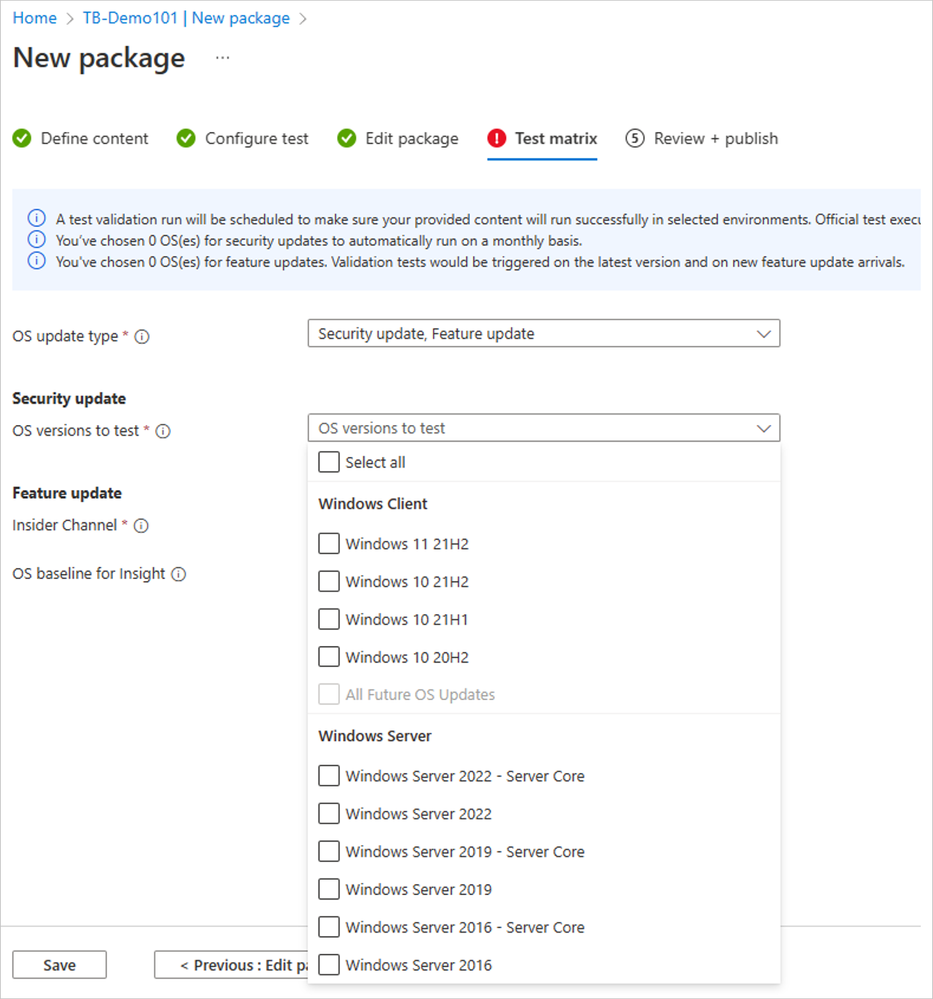This screenshot has height=999, width=933.
Task: Select Windows Server 2016 checkbox
Action: (329, 965)
